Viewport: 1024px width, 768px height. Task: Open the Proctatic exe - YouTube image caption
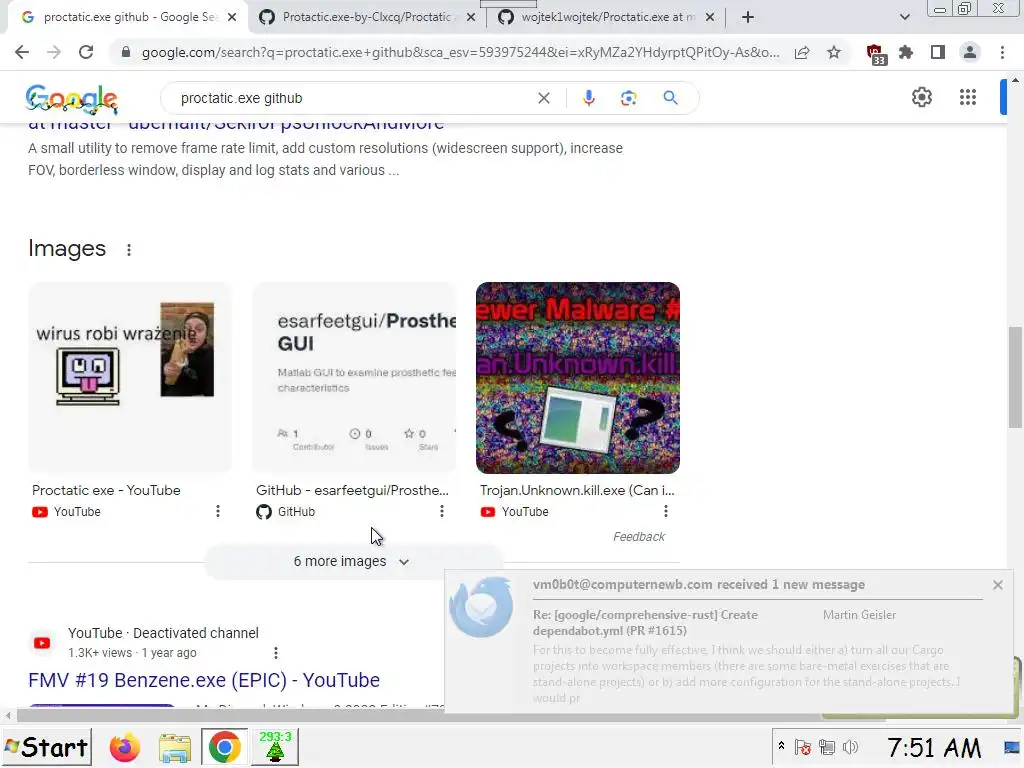tap(106, 490)
